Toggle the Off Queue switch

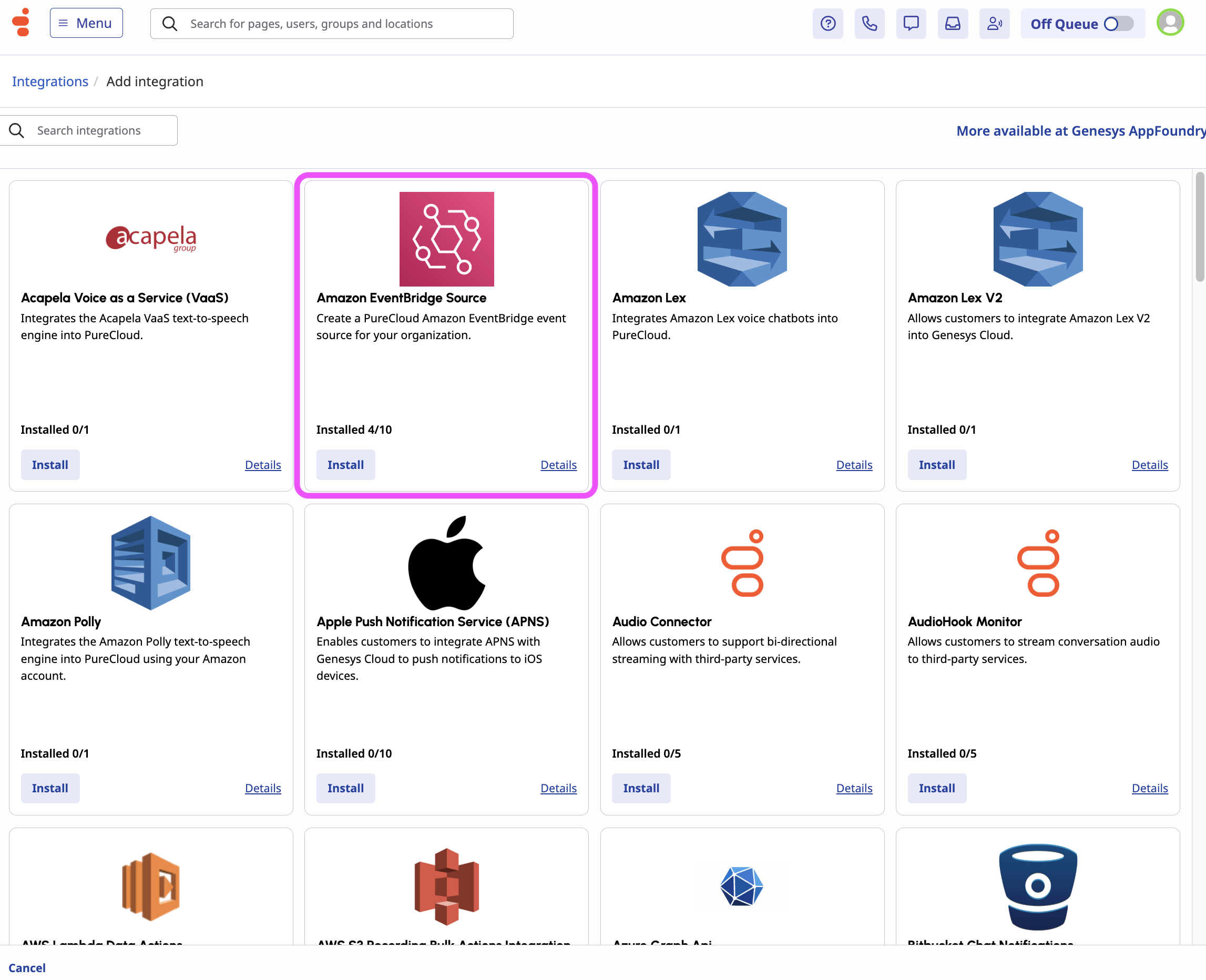point(1118,24)
